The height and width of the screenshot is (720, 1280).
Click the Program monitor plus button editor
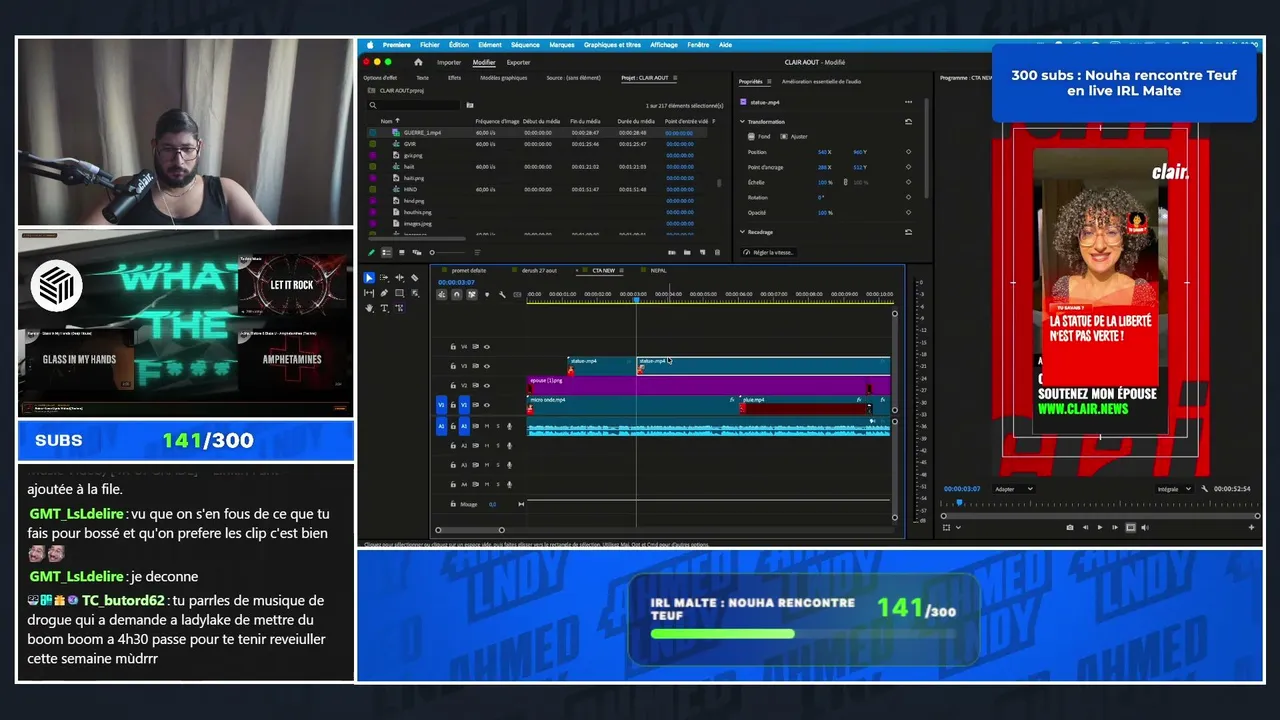[1251, 527]
